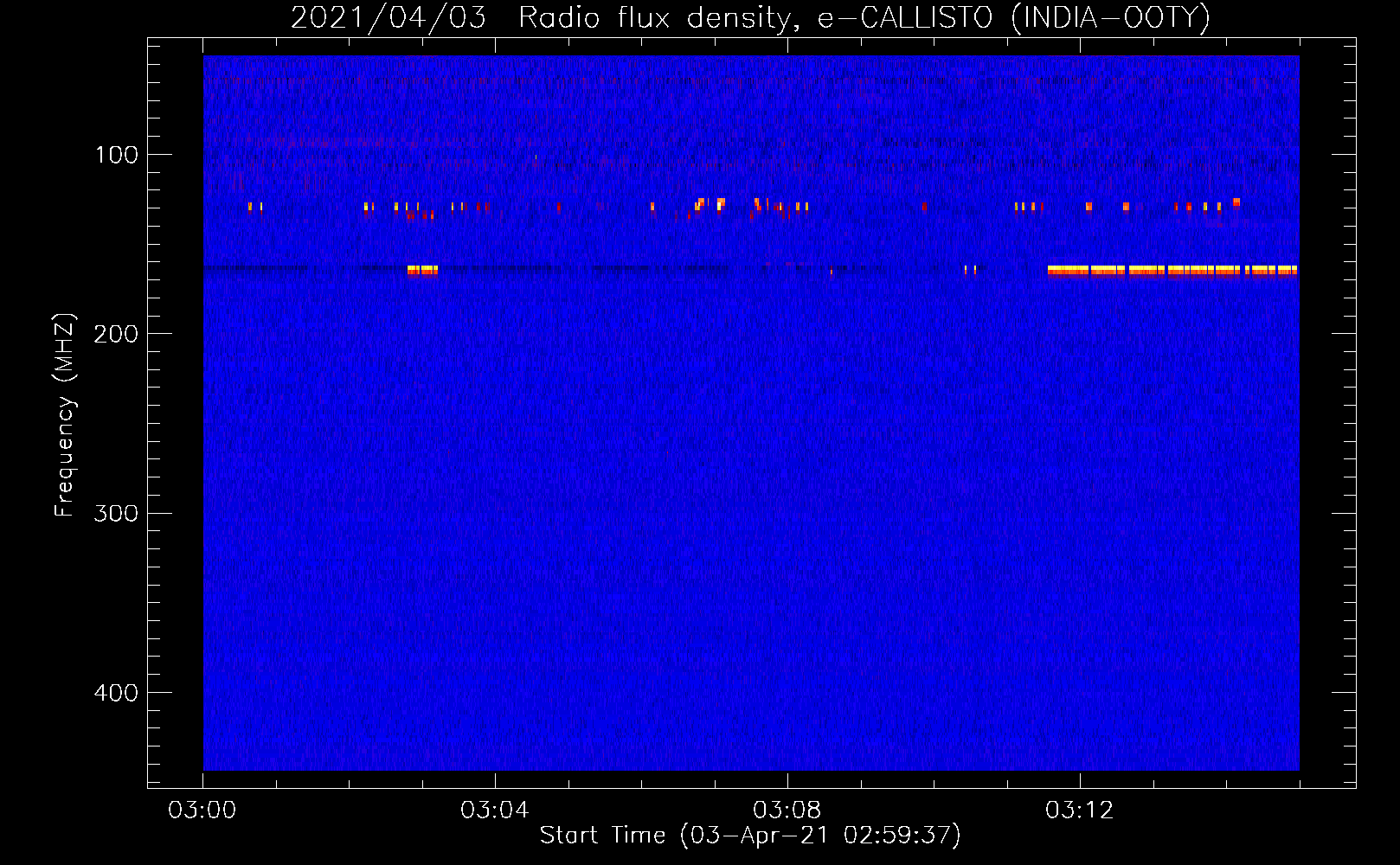Click the short bright burst near 03:03
The height and width of the screenshot is (865, 1400).
coord(422,270)
